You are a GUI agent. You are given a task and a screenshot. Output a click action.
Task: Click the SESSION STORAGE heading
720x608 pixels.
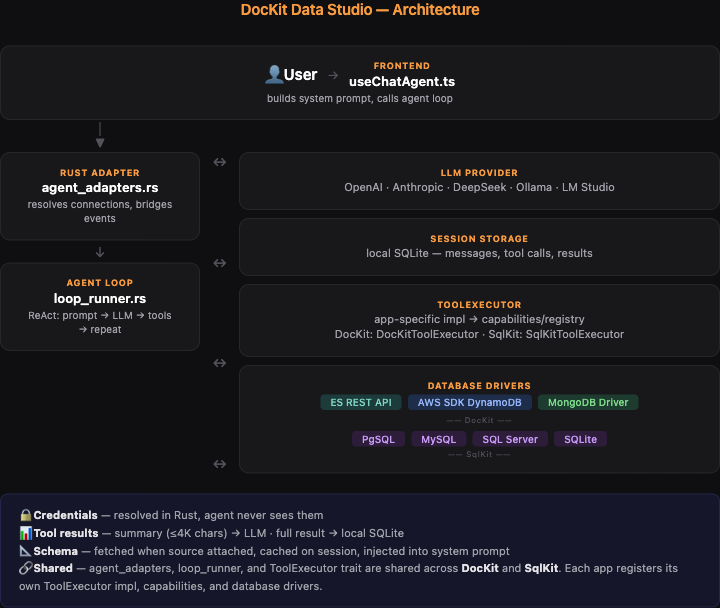pos(479,239)
